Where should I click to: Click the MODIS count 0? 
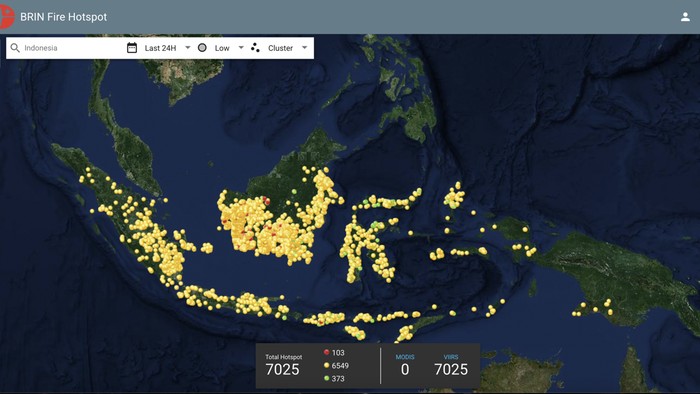tap(405, 369)
